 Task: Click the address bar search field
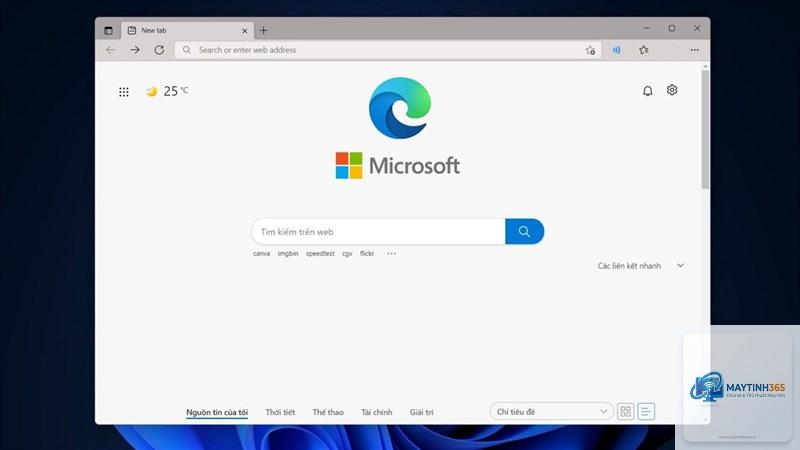point(388,50)
